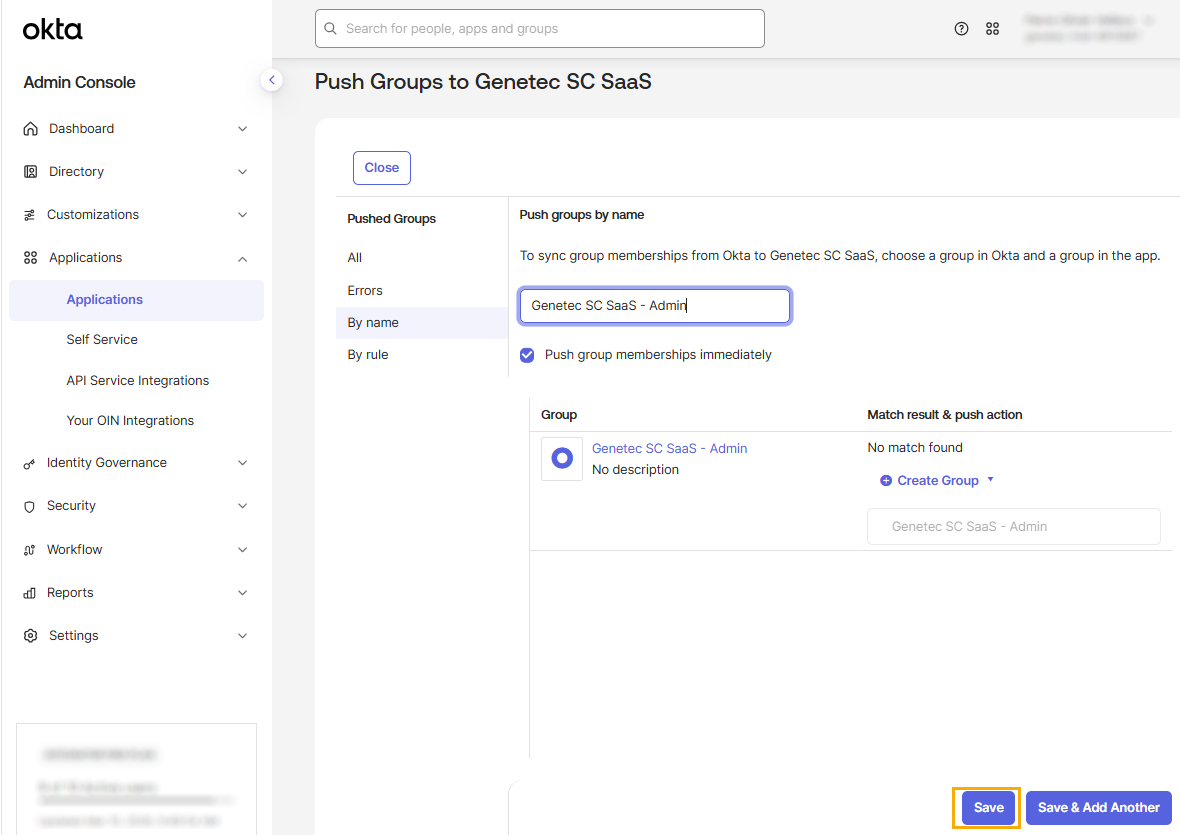
Task: Open API Service Integrations menu item
Action: [x=138, y=381]
